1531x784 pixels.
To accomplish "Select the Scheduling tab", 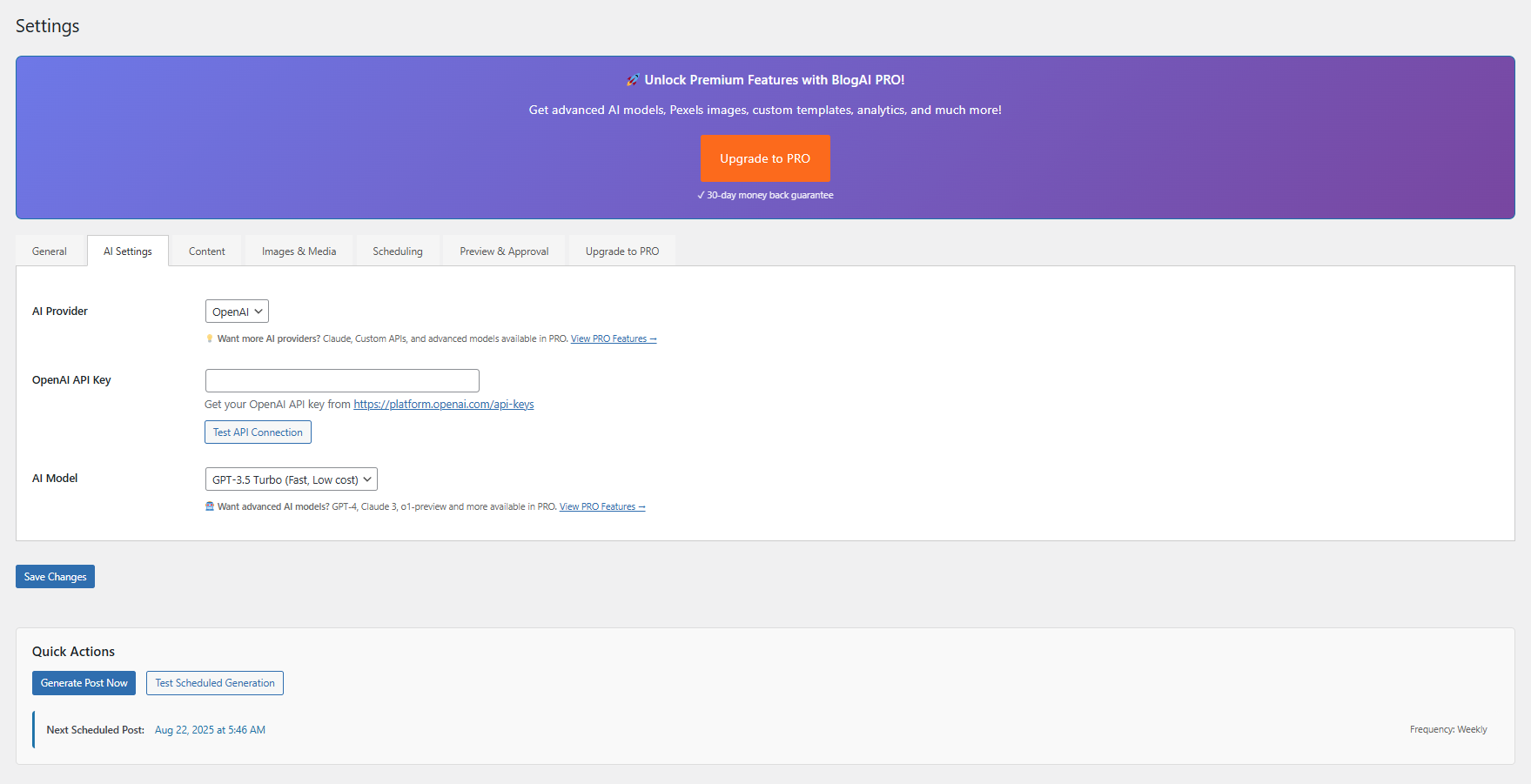I will [398, 251].
